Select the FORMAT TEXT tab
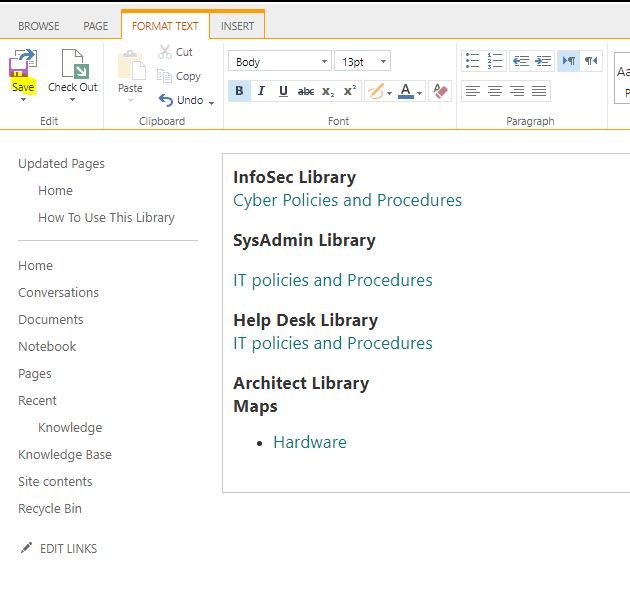 165,26
